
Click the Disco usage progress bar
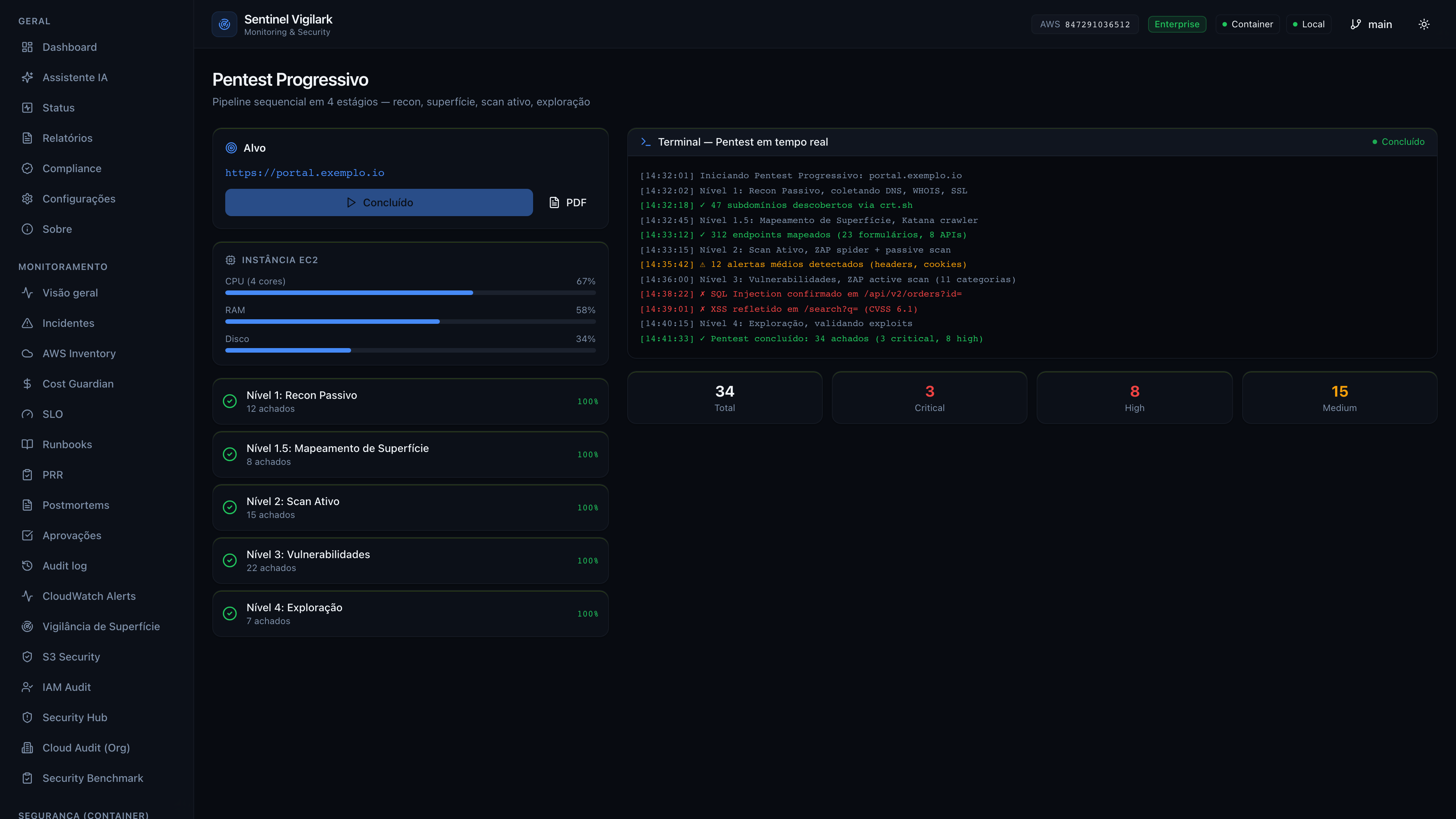pyautogui.click(x=410, y=350)
